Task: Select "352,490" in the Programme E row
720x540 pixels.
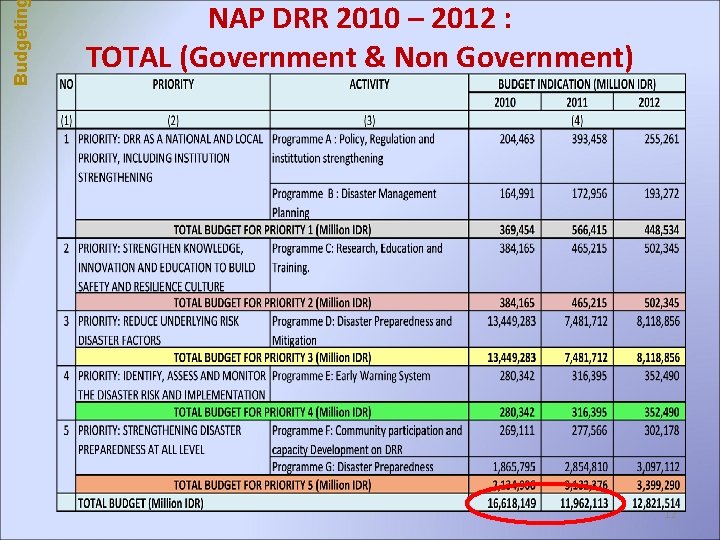Action: coord(661,376)
